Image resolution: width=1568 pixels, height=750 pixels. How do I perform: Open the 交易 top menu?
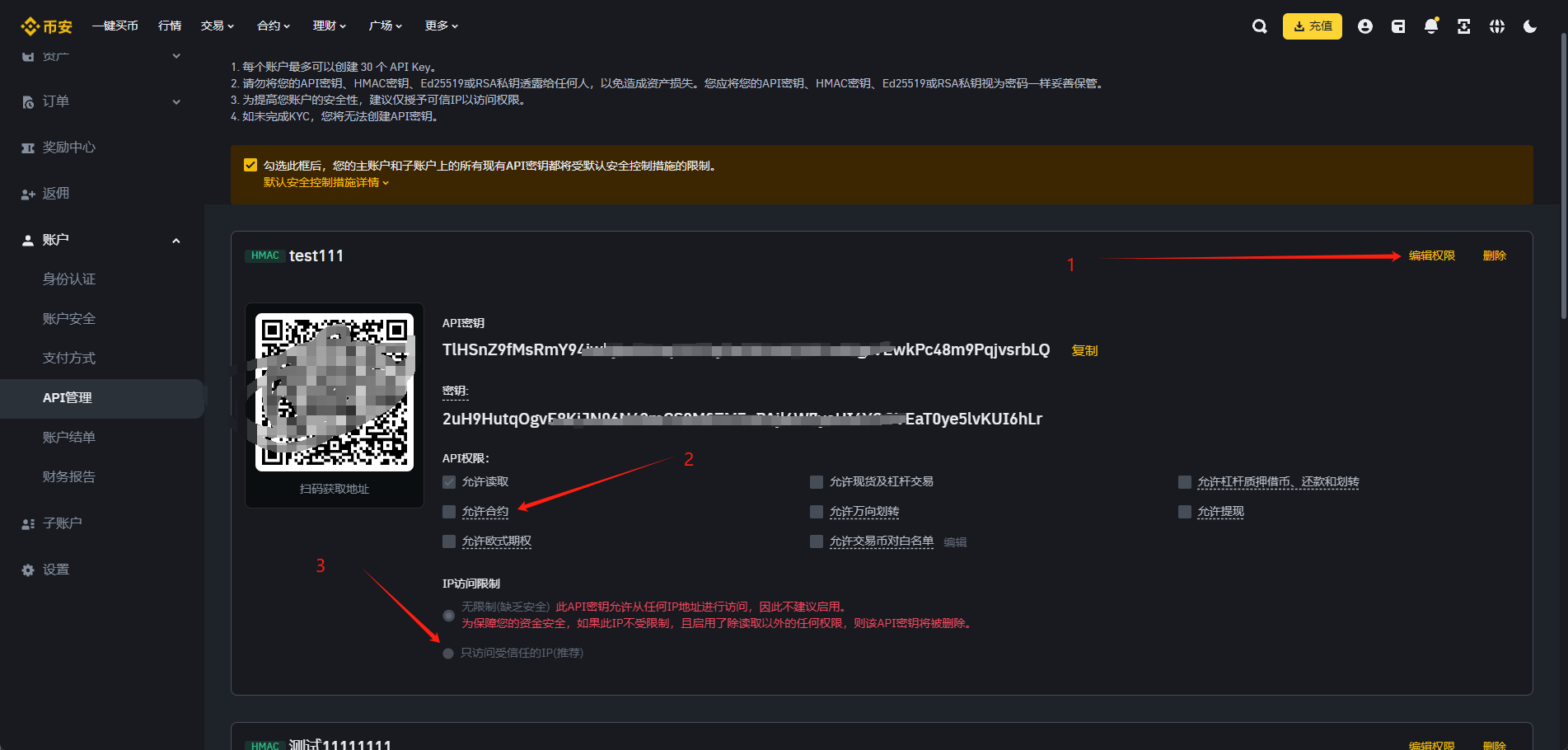coord(217,26)
